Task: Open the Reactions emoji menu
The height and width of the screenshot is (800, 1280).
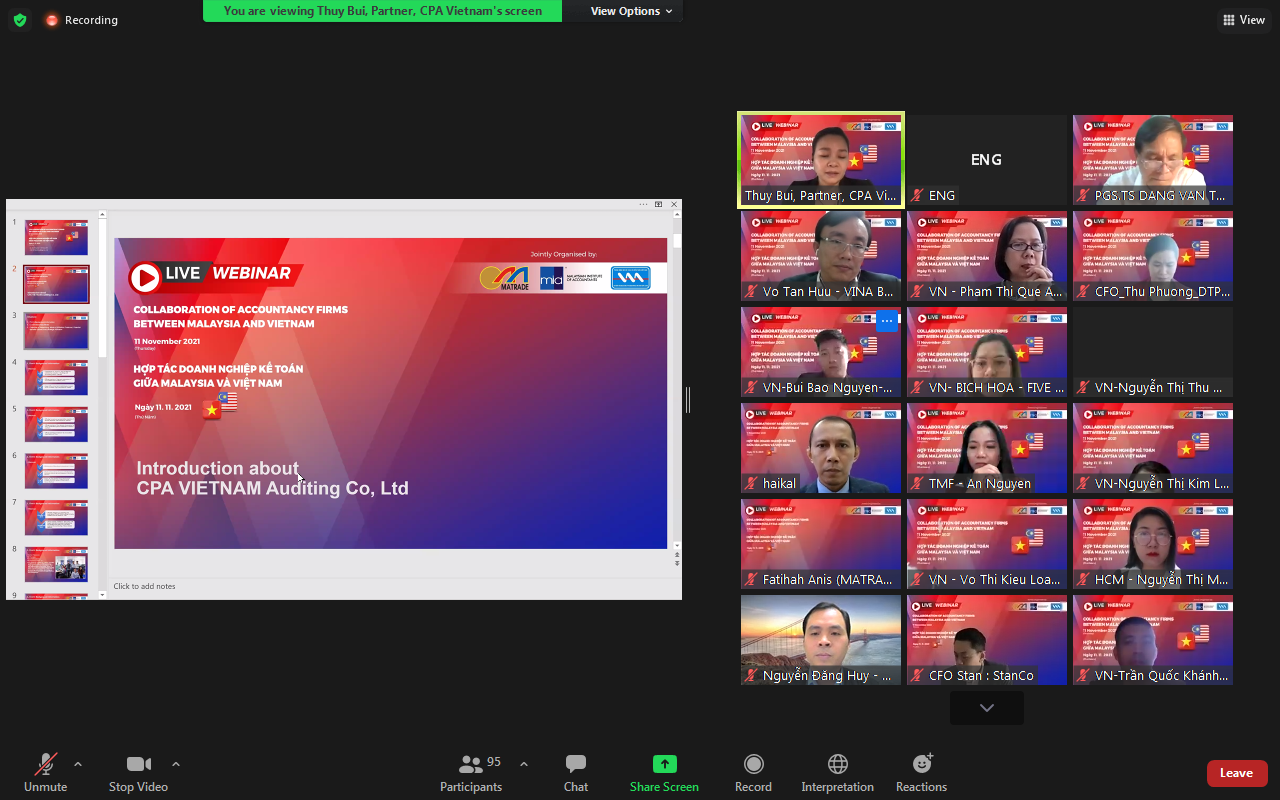Action: (x=921, y=773)
